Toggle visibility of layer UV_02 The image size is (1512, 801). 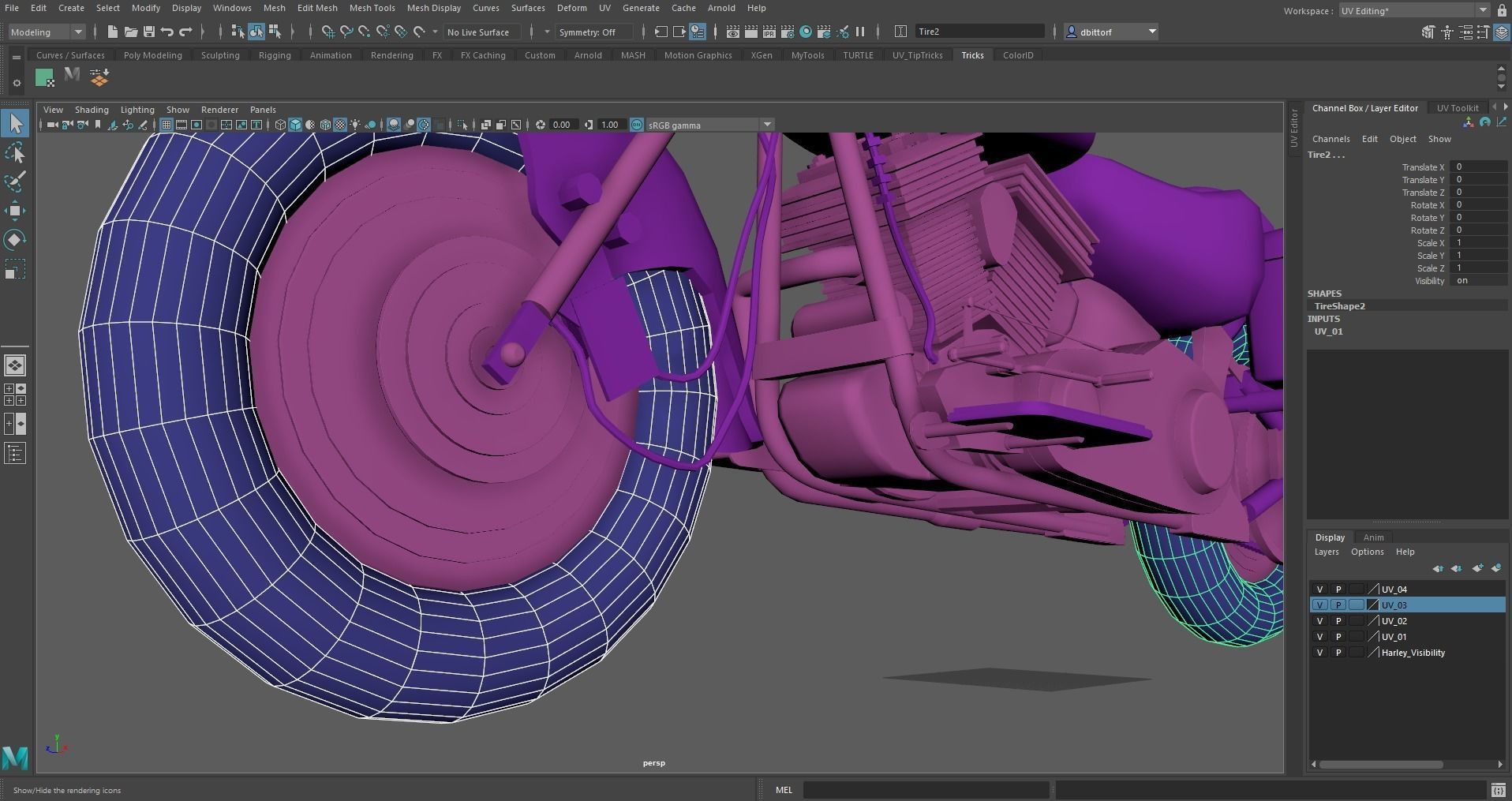1319,621
